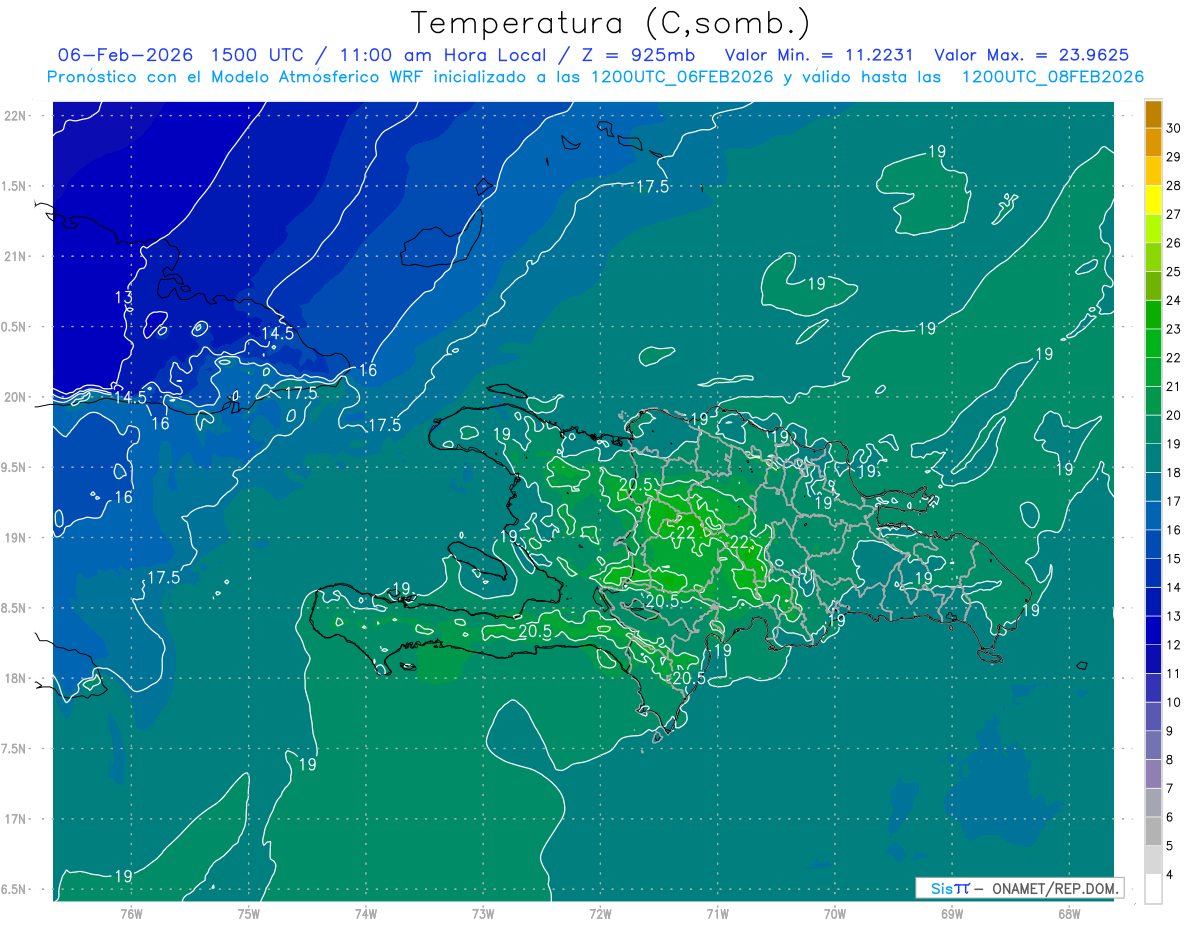Click the Valor Max. = 23.9625 text

[x=1031, y=55]
